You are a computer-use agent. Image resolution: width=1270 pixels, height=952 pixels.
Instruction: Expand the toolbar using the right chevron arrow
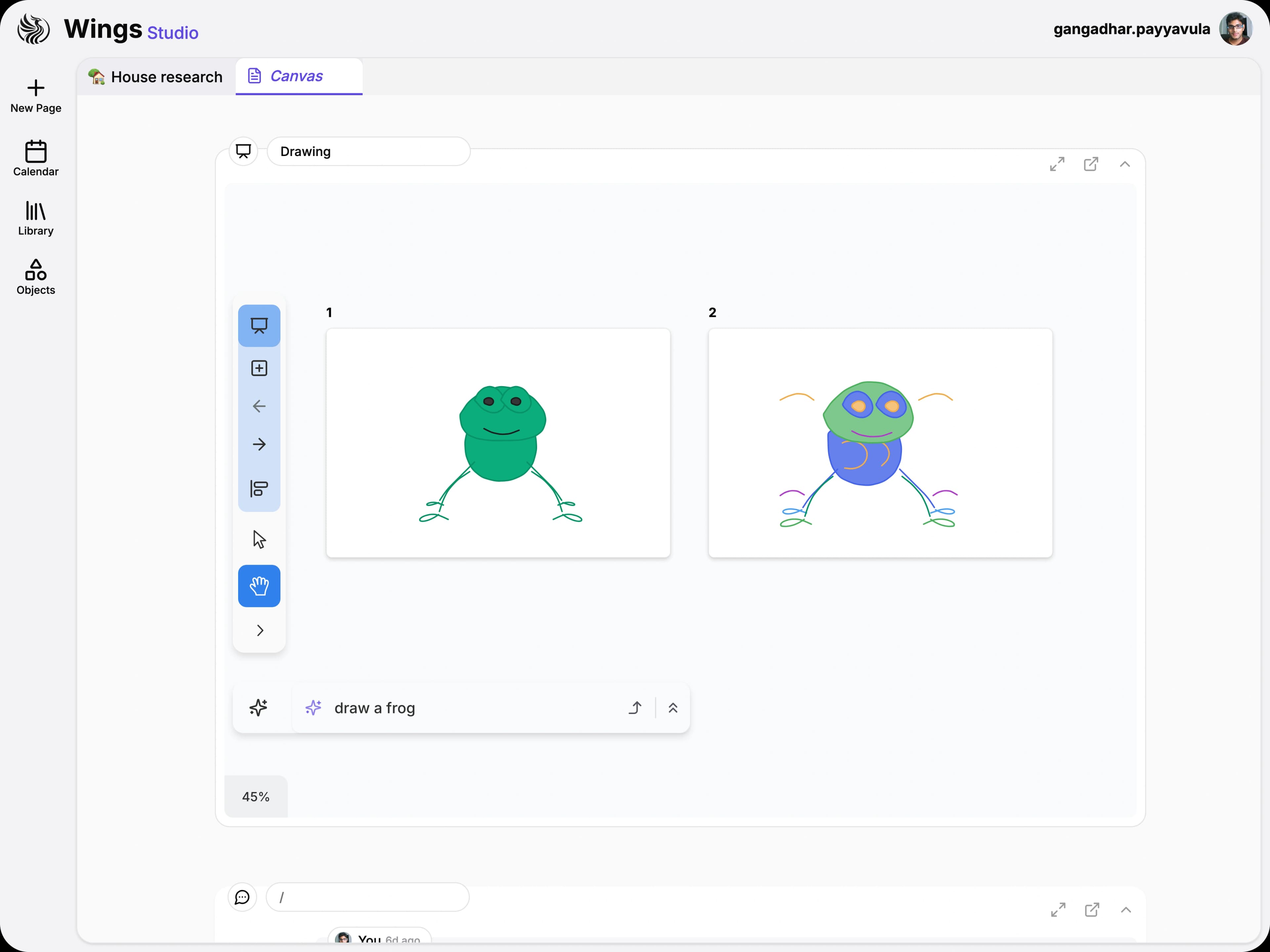(x=260, y=629)
